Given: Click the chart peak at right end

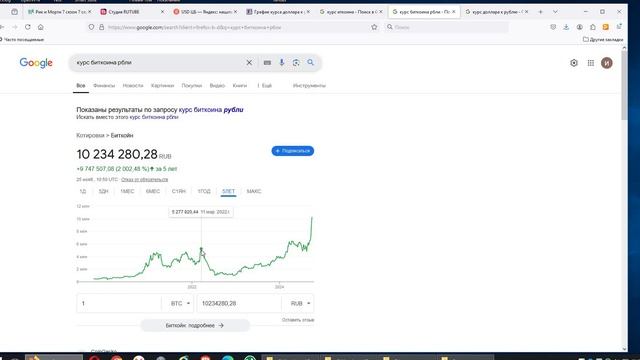Looking at the screenshot, I should pos(312,218).
